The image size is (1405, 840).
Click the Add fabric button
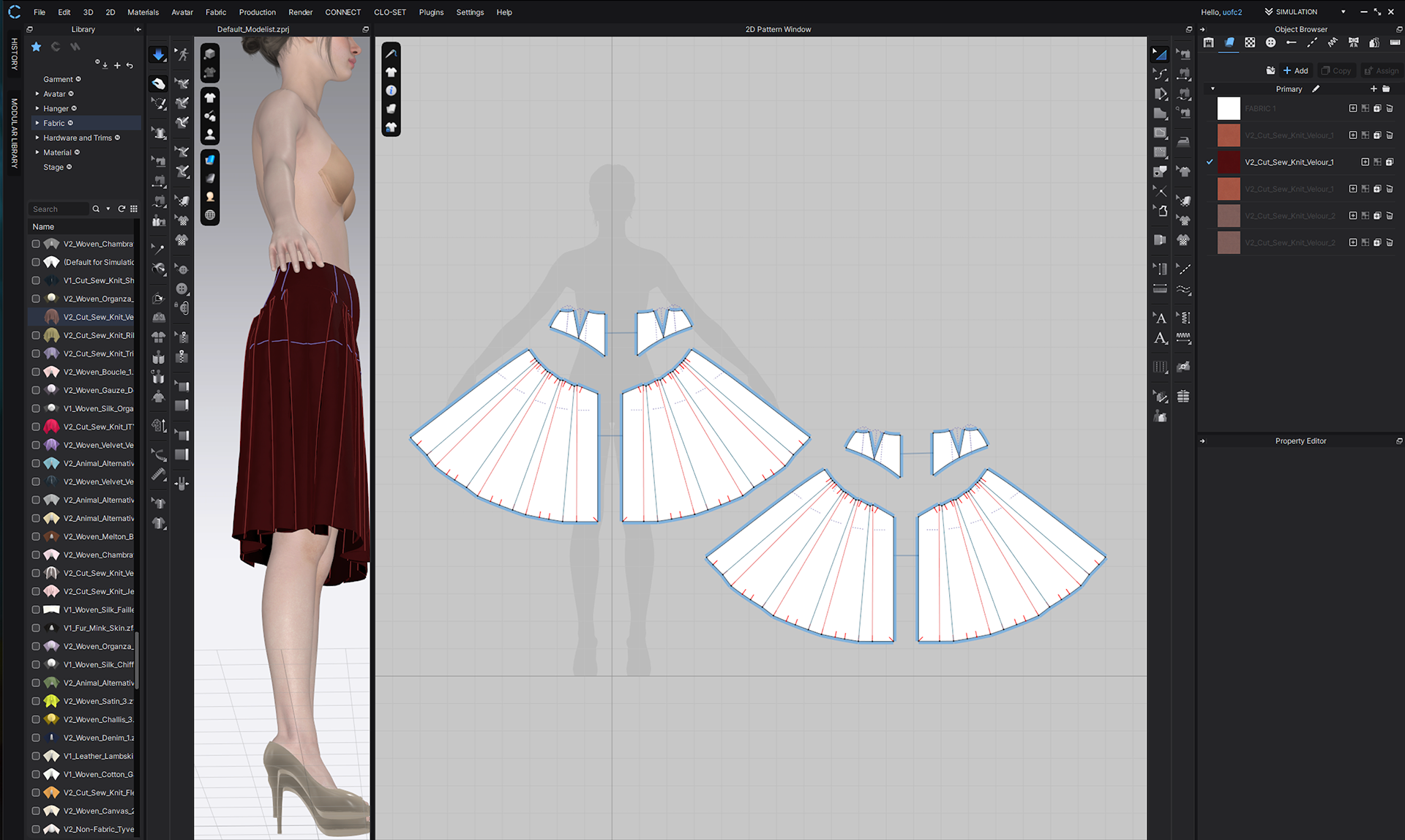pos(1295,71)
